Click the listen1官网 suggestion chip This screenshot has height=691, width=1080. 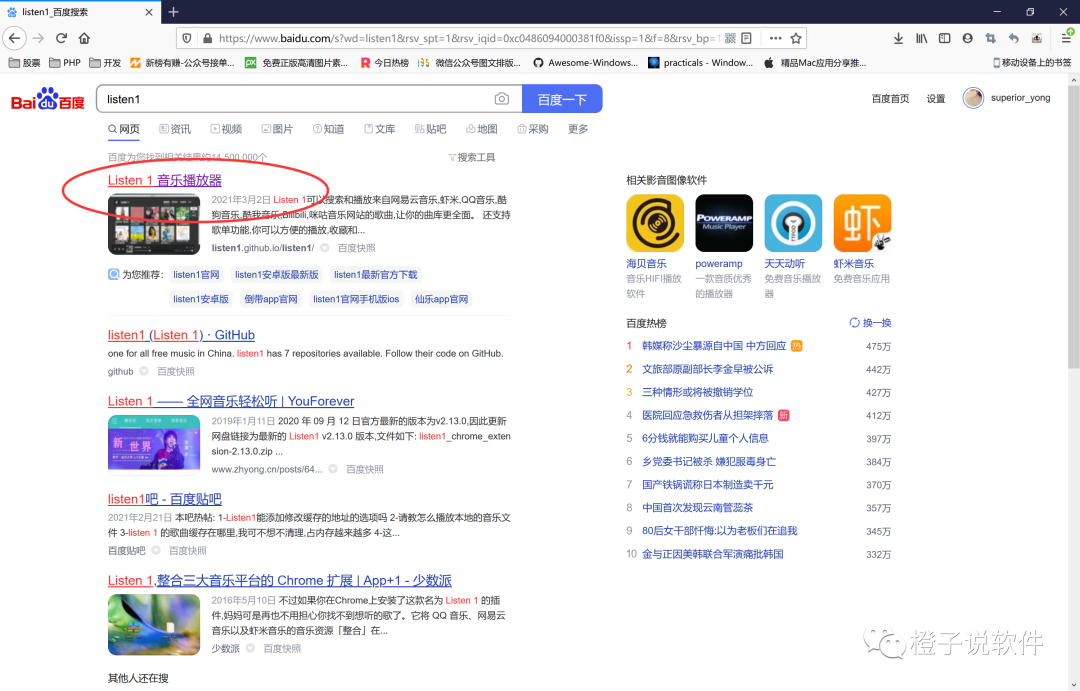[196, 275]
